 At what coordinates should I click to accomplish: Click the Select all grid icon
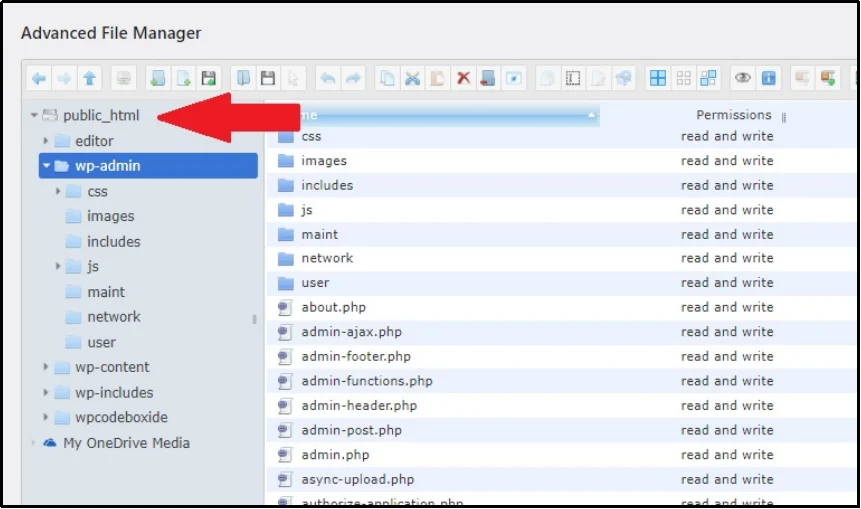[658, 79]
